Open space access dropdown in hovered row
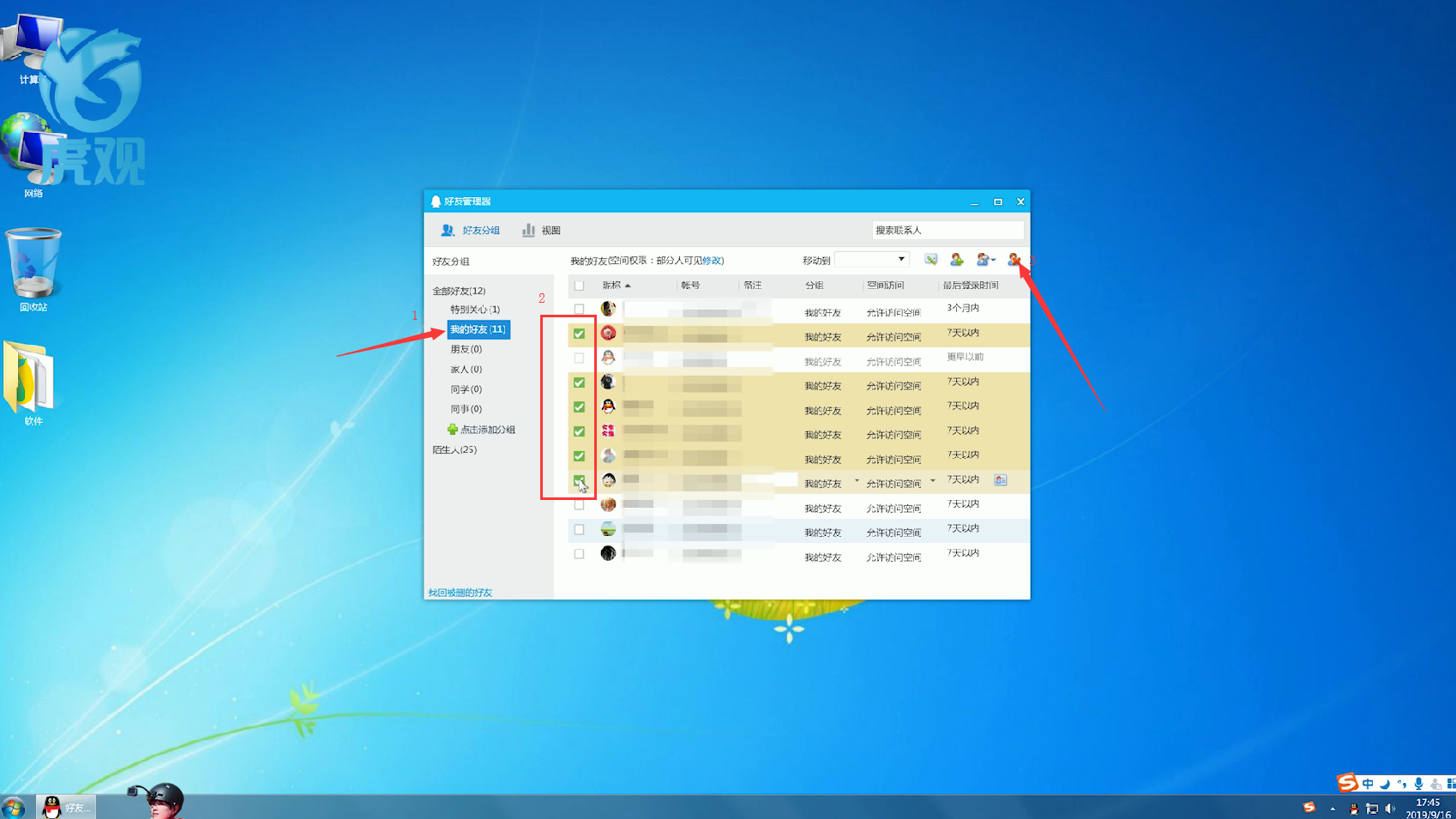 pos(933,480)
